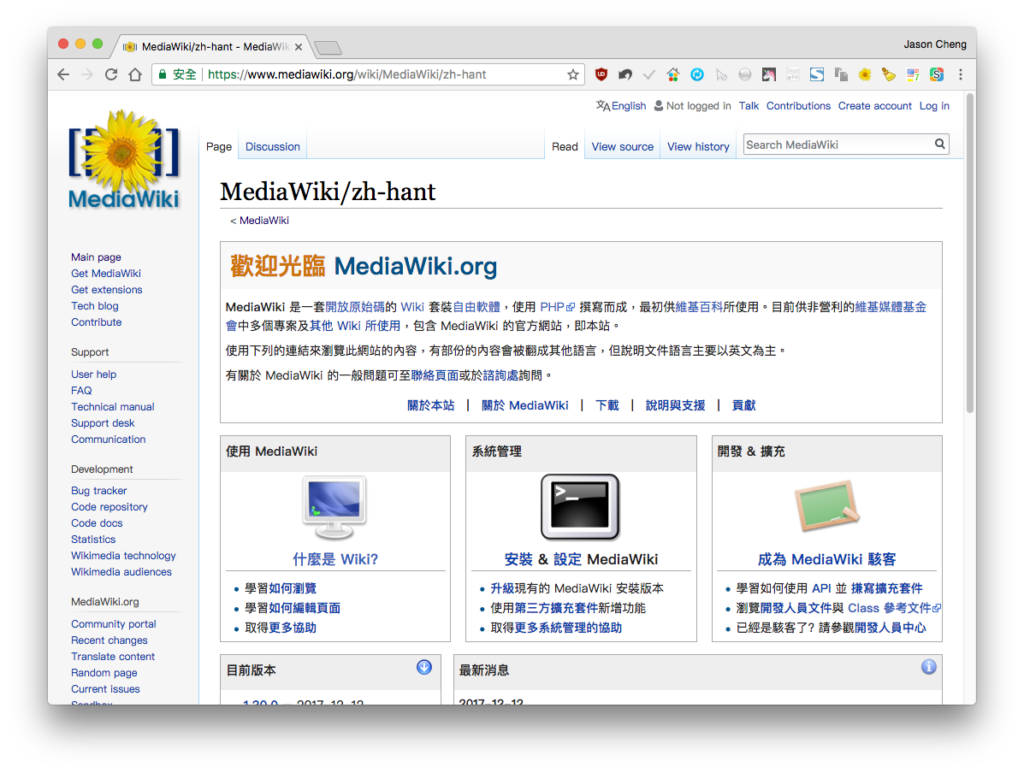The height and width of the screenshot is (773, 1024).
Task: Open Technical manual sidebar link
Action: (x=112, y=407)
